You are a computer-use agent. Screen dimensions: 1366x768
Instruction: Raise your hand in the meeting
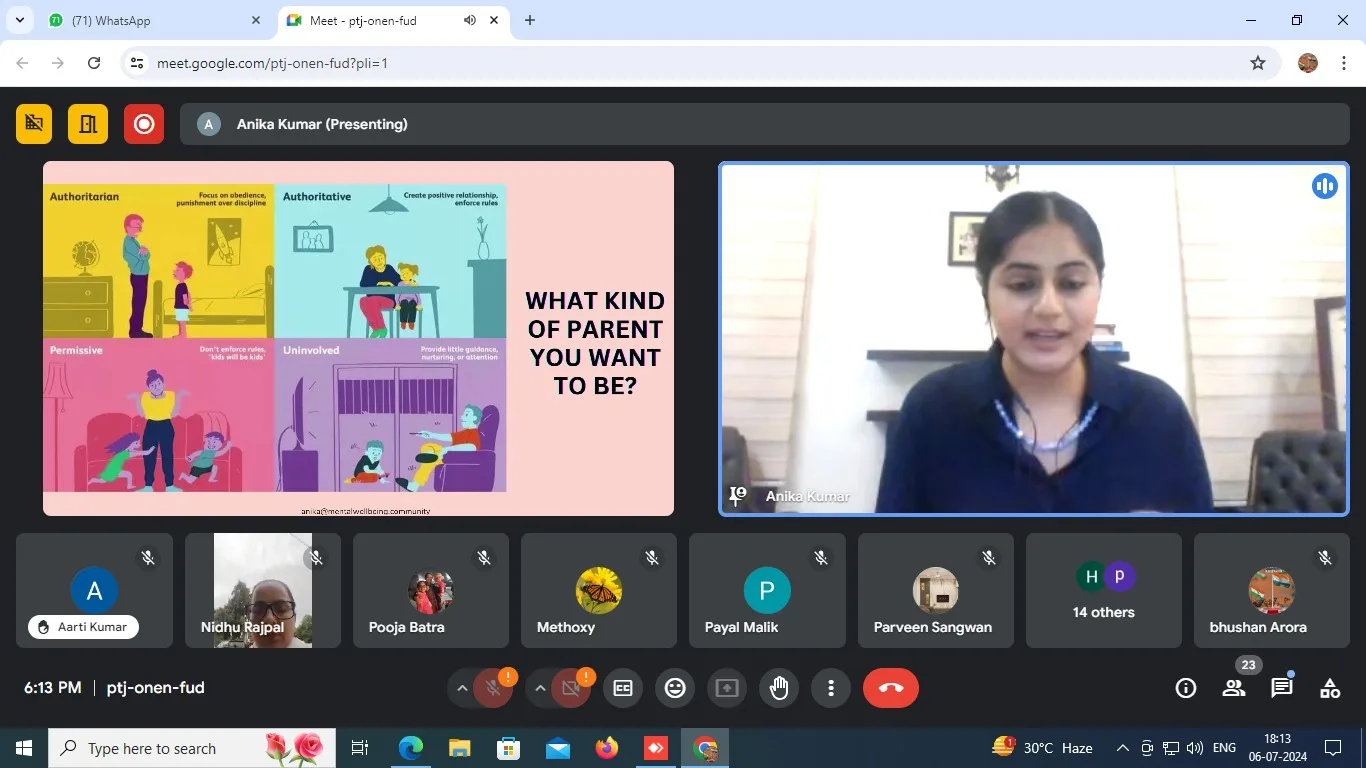click(779, 688)
